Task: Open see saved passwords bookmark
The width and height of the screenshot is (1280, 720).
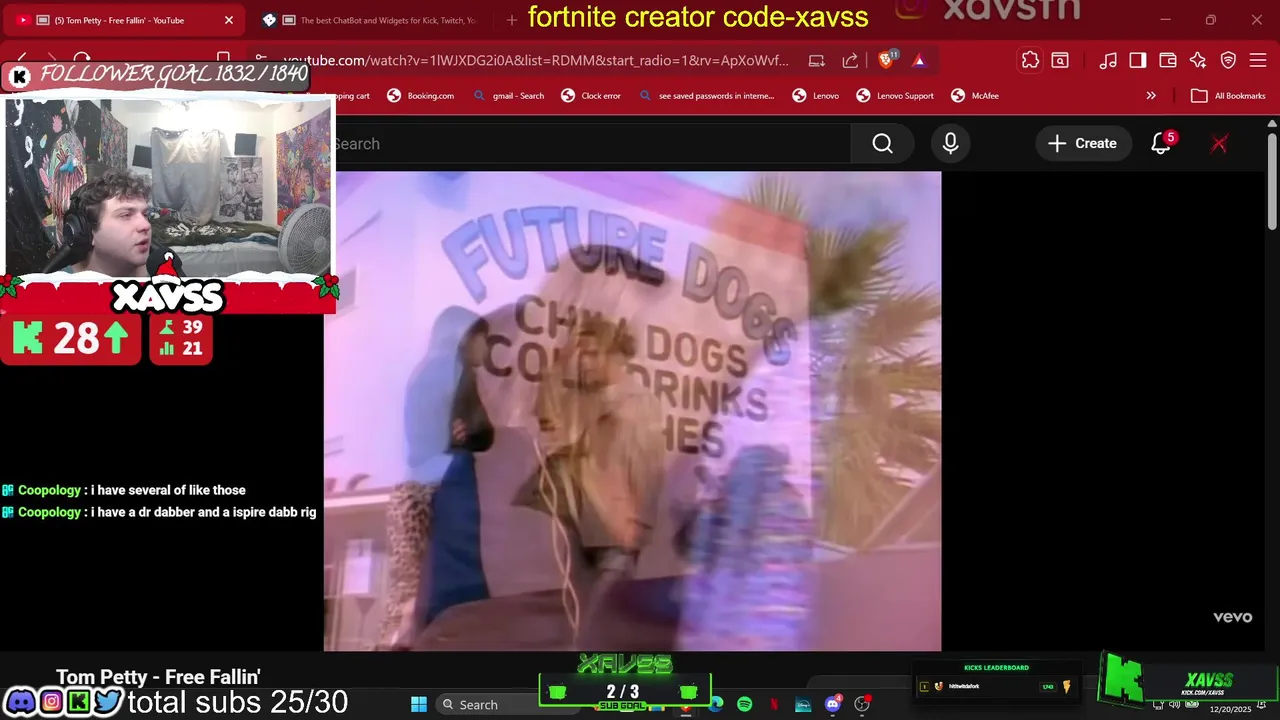Action: point(706,96)
